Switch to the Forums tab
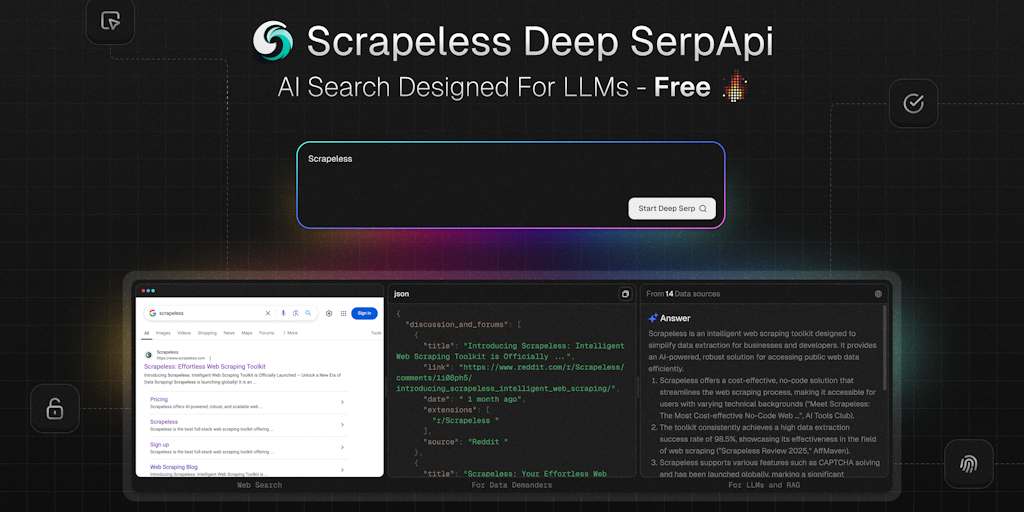 [x=266, y=333]
